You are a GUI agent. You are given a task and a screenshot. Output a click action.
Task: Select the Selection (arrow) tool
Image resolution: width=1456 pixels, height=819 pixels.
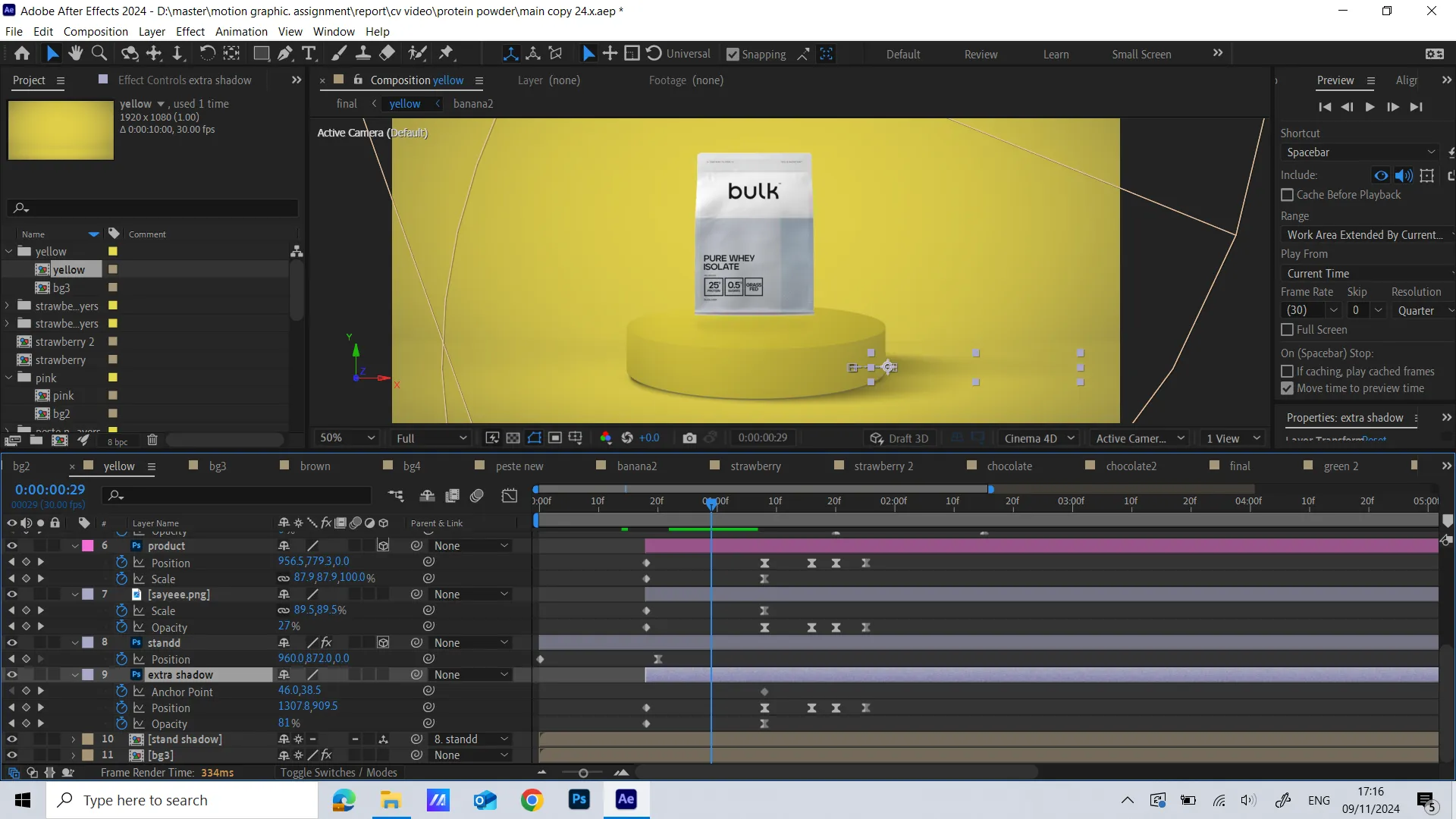point(52,53)
